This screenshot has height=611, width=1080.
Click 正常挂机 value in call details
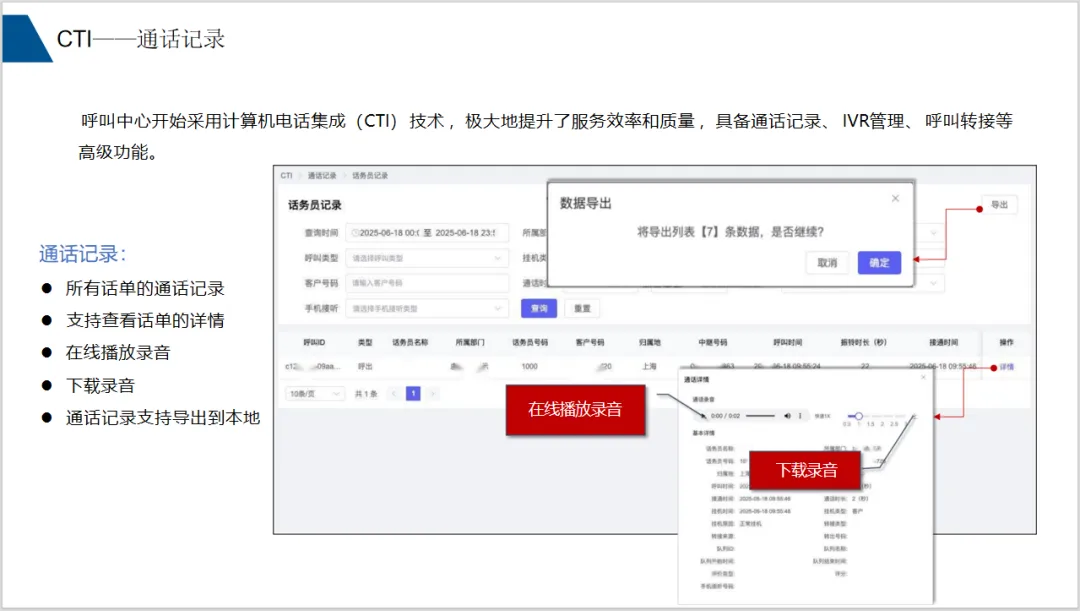751,524
